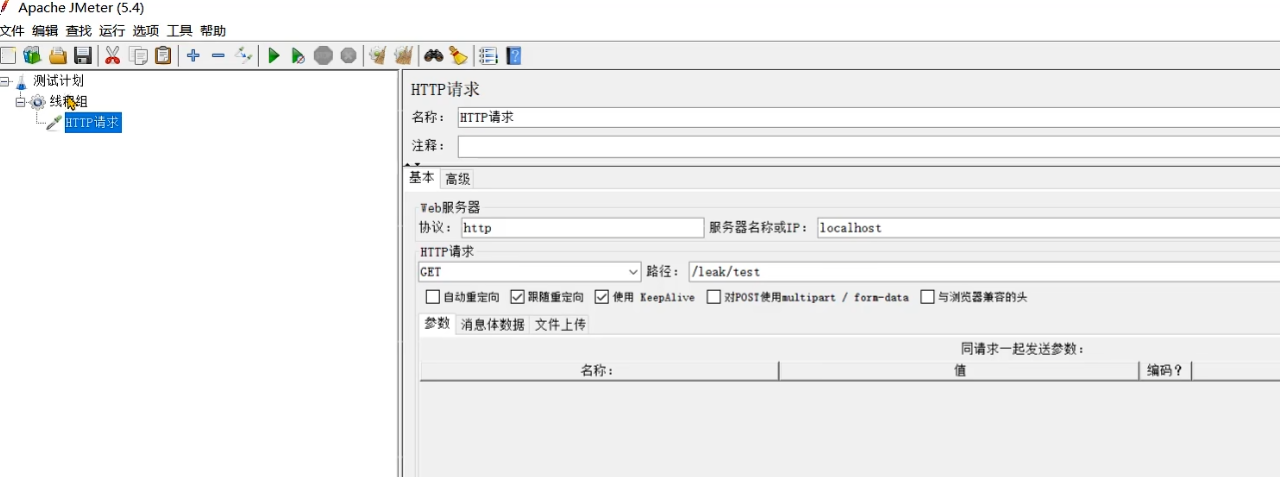Select the 文件上传 tab
This screenshot has height=477, width=1280.
[560, 325]
